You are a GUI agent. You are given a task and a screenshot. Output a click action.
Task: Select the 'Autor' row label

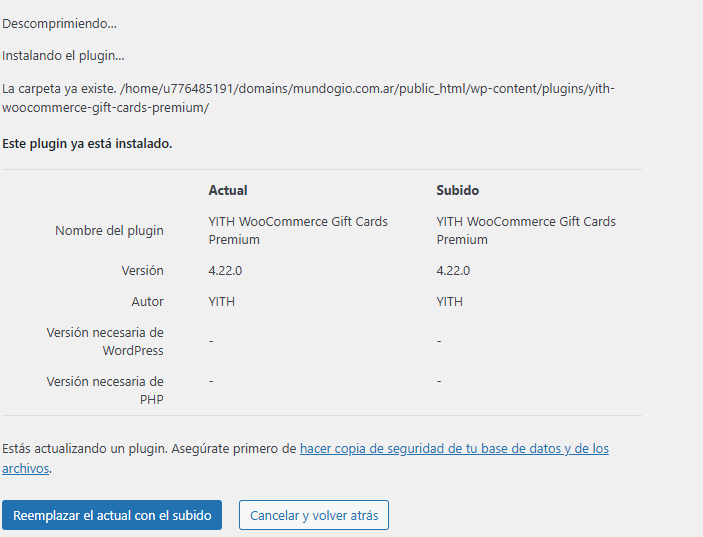tap(147, 301)
